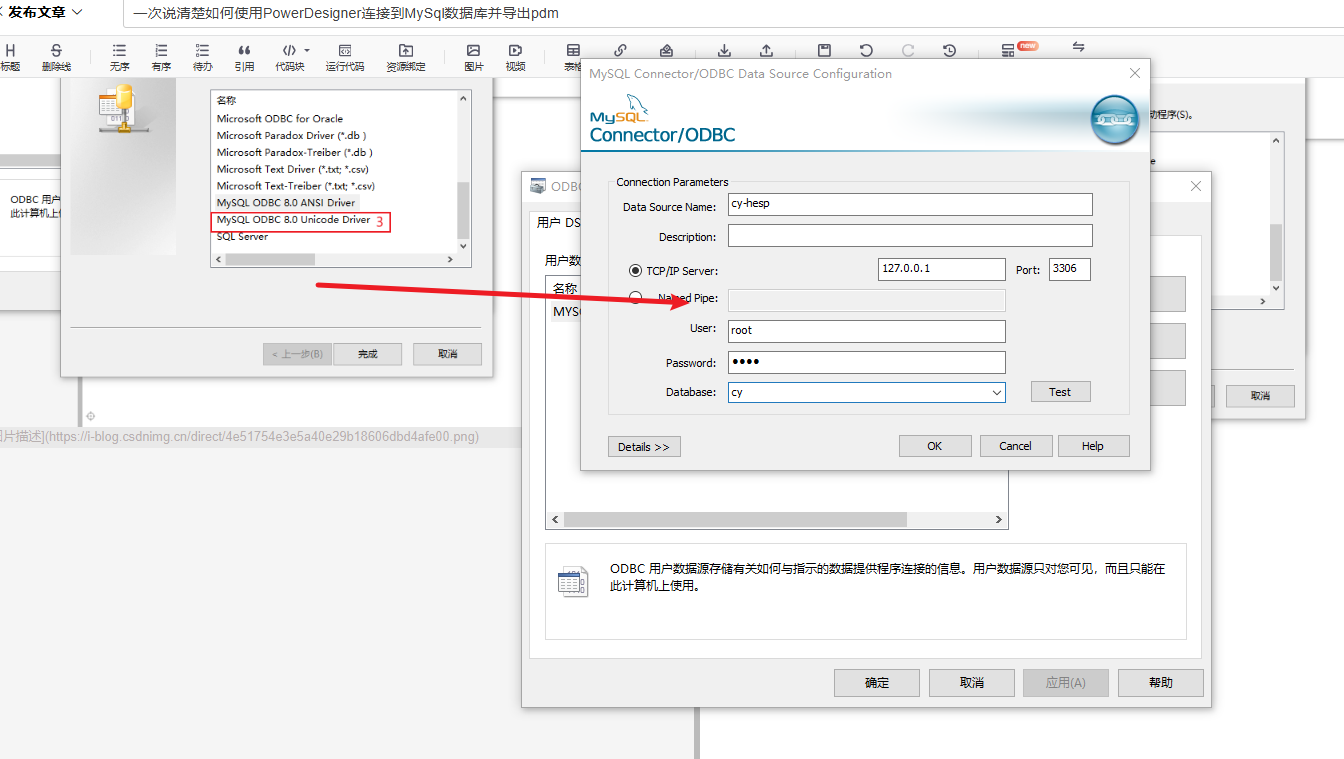
Task: Open the Database dropdown showing cy
Action: [994, 391]
